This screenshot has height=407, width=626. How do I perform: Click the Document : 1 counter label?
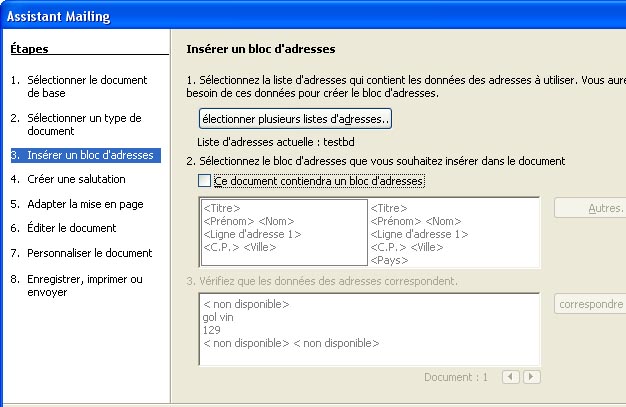455,377
